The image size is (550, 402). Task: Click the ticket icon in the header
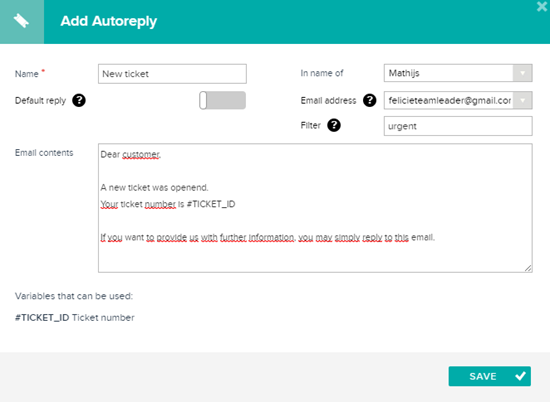tap(21, 21)
